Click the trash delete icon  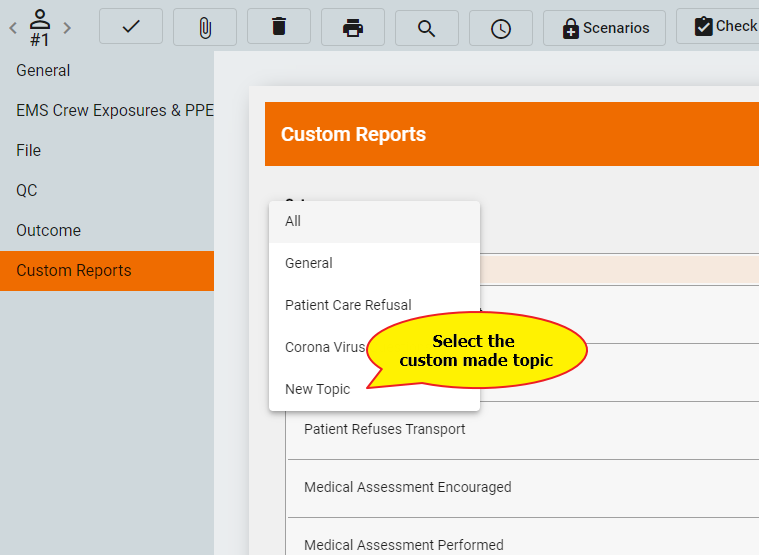coord(279,27)
